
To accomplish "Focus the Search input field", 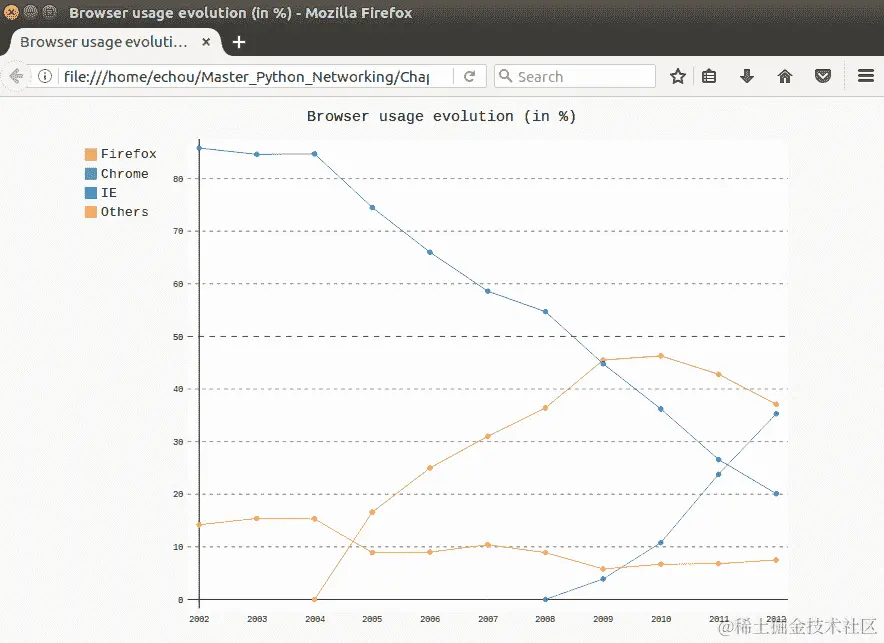I will [575, 76].
